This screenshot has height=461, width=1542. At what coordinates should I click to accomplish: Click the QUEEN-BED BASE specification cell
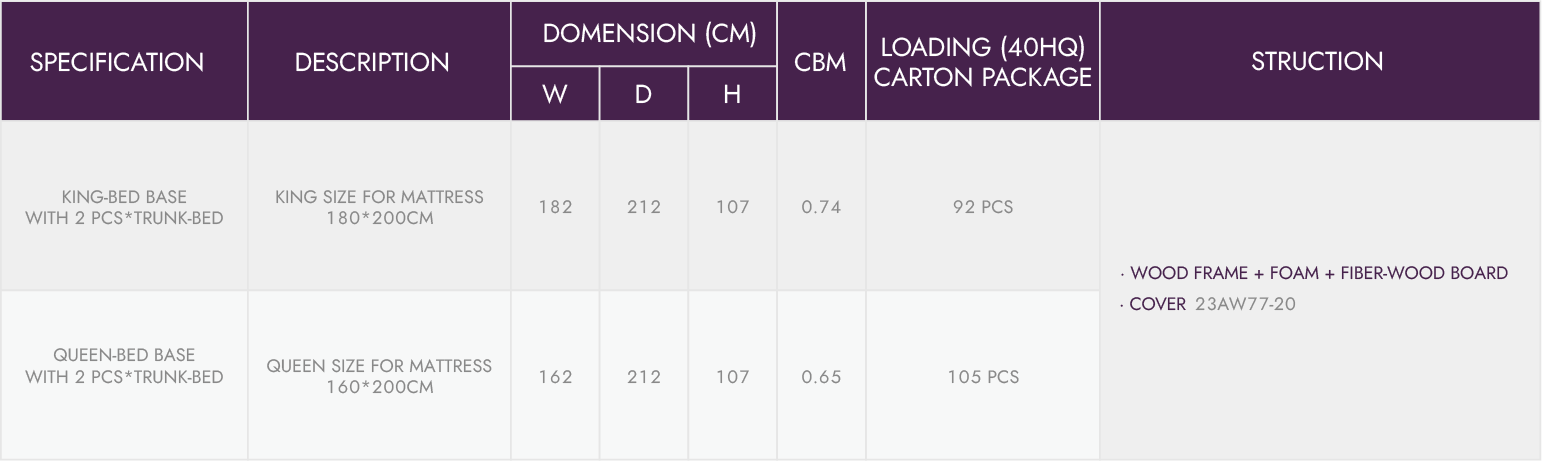click(124, 366)
